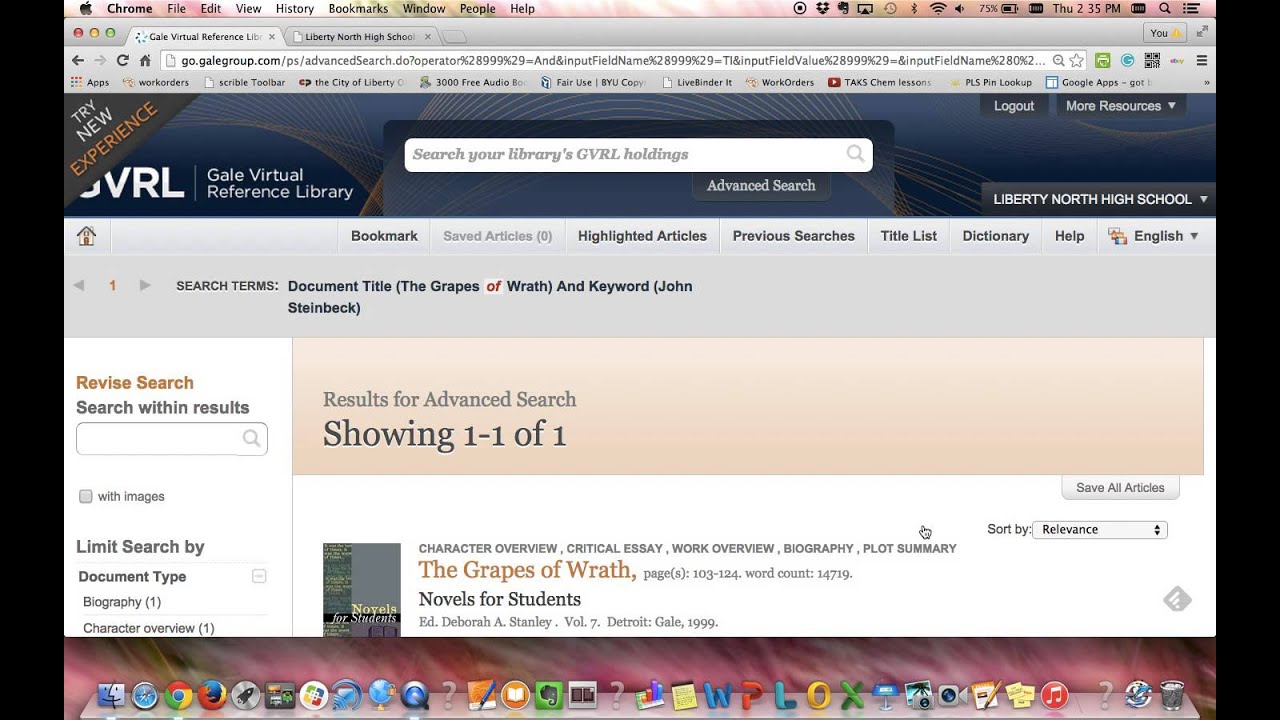Viewport: 1280px width, 720px height.
Task: Show more bookmarks with the overflow chevron
Action: pos(1206,82)
